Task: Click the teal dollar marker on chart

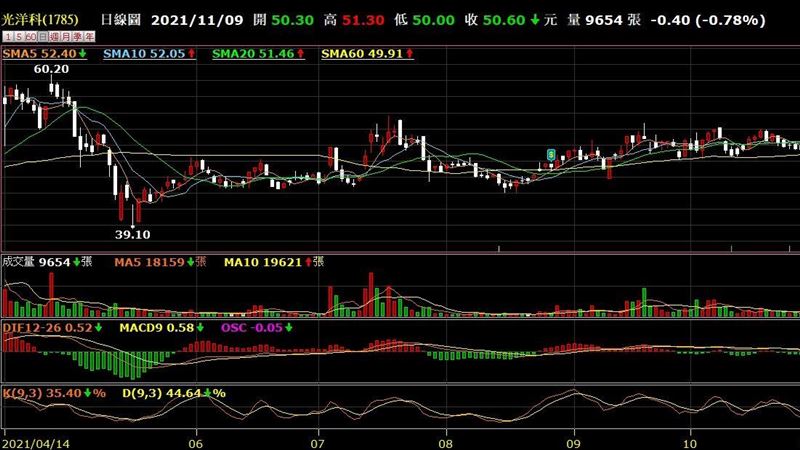Action: pyautogui.click(x=551, y=155)
